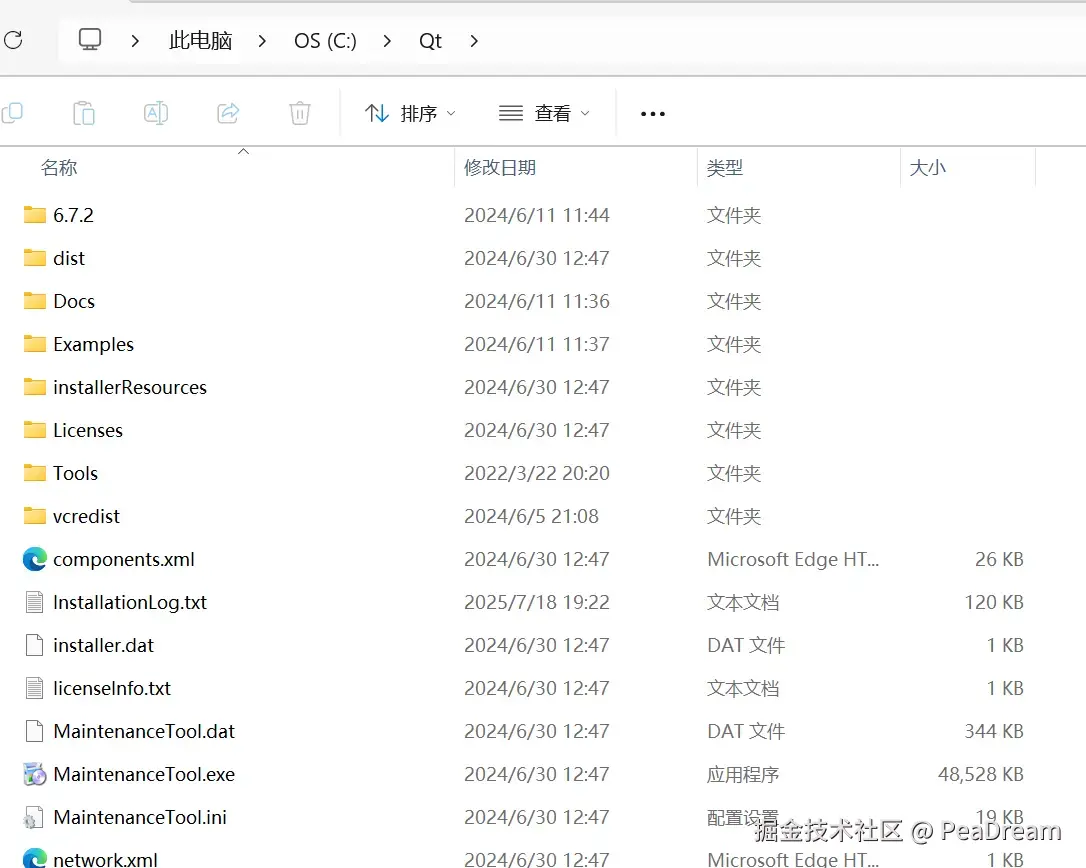Click date 2024/6/11 11:36 of Docs
Screen dimensions: 1086x868
tap(537, 301)
